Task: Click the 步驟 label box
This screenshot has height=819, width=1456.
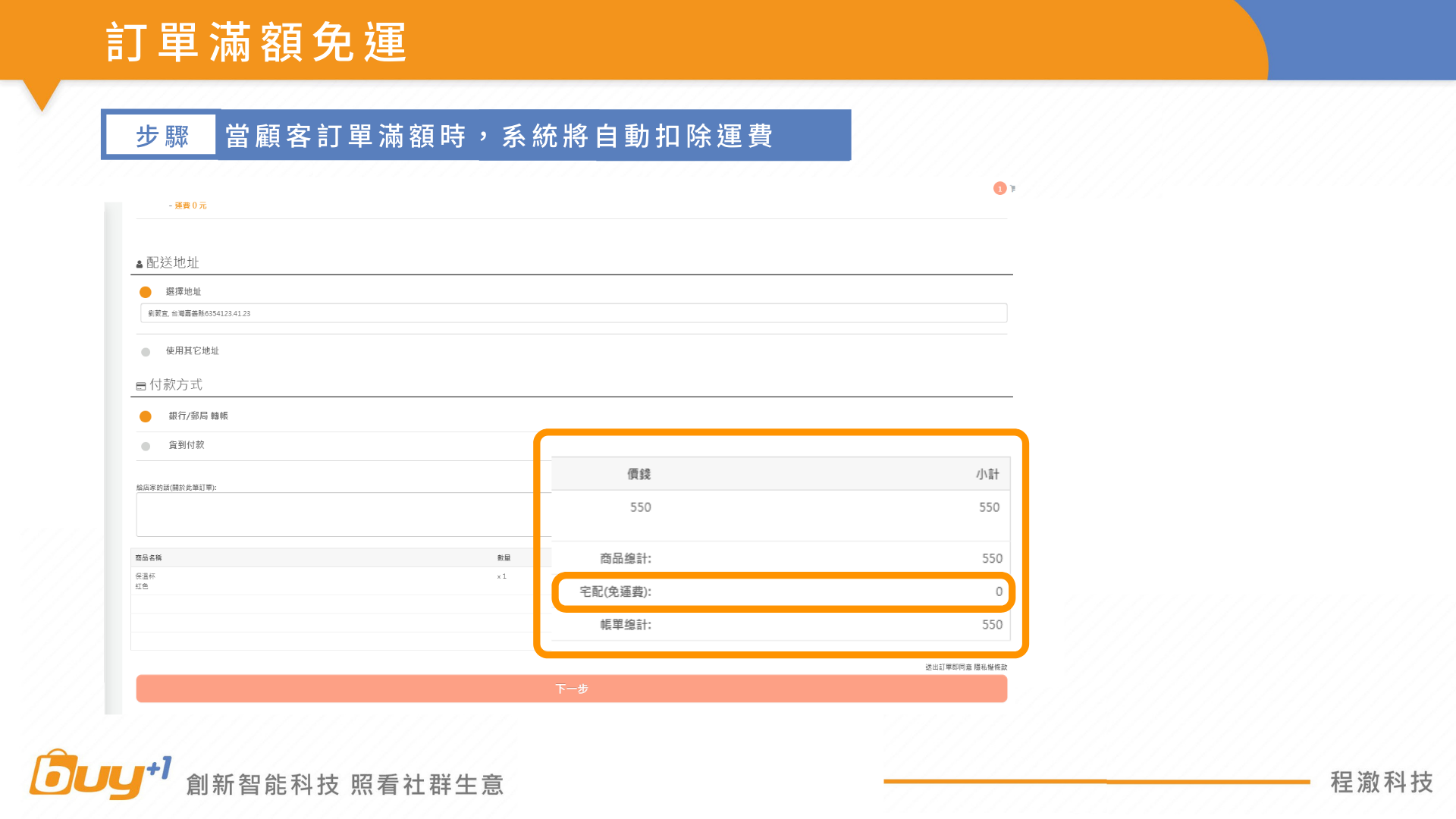Action: pos(162,136)
